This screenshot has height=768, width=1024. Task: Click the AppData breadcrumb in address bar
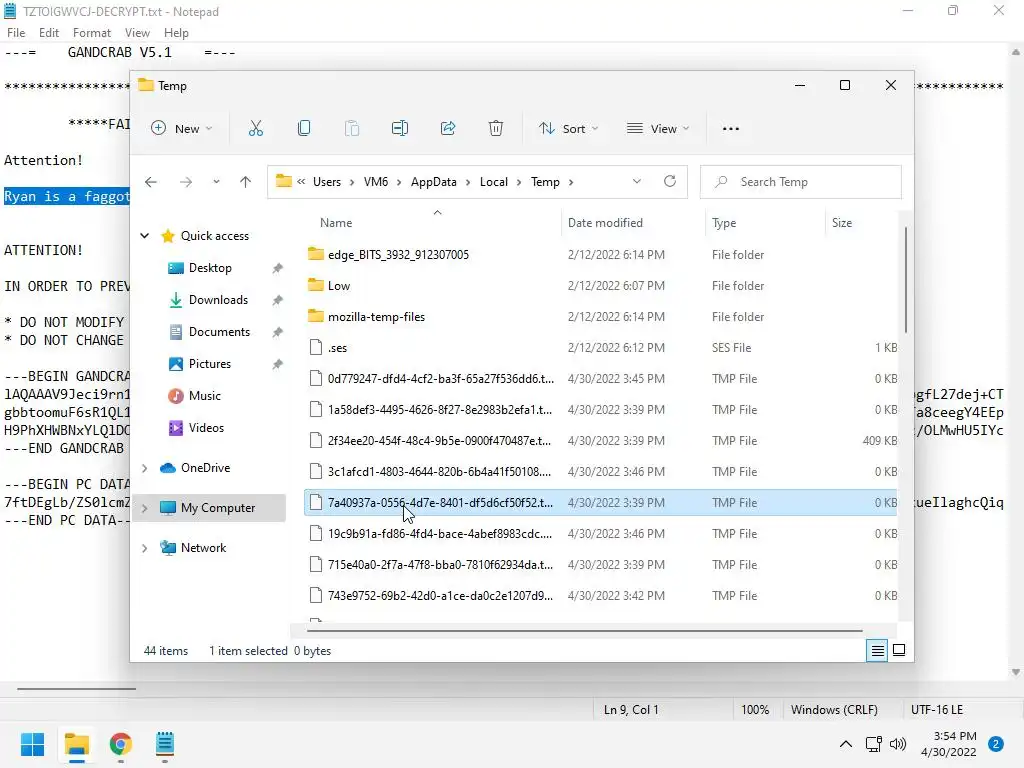(434, 182)
